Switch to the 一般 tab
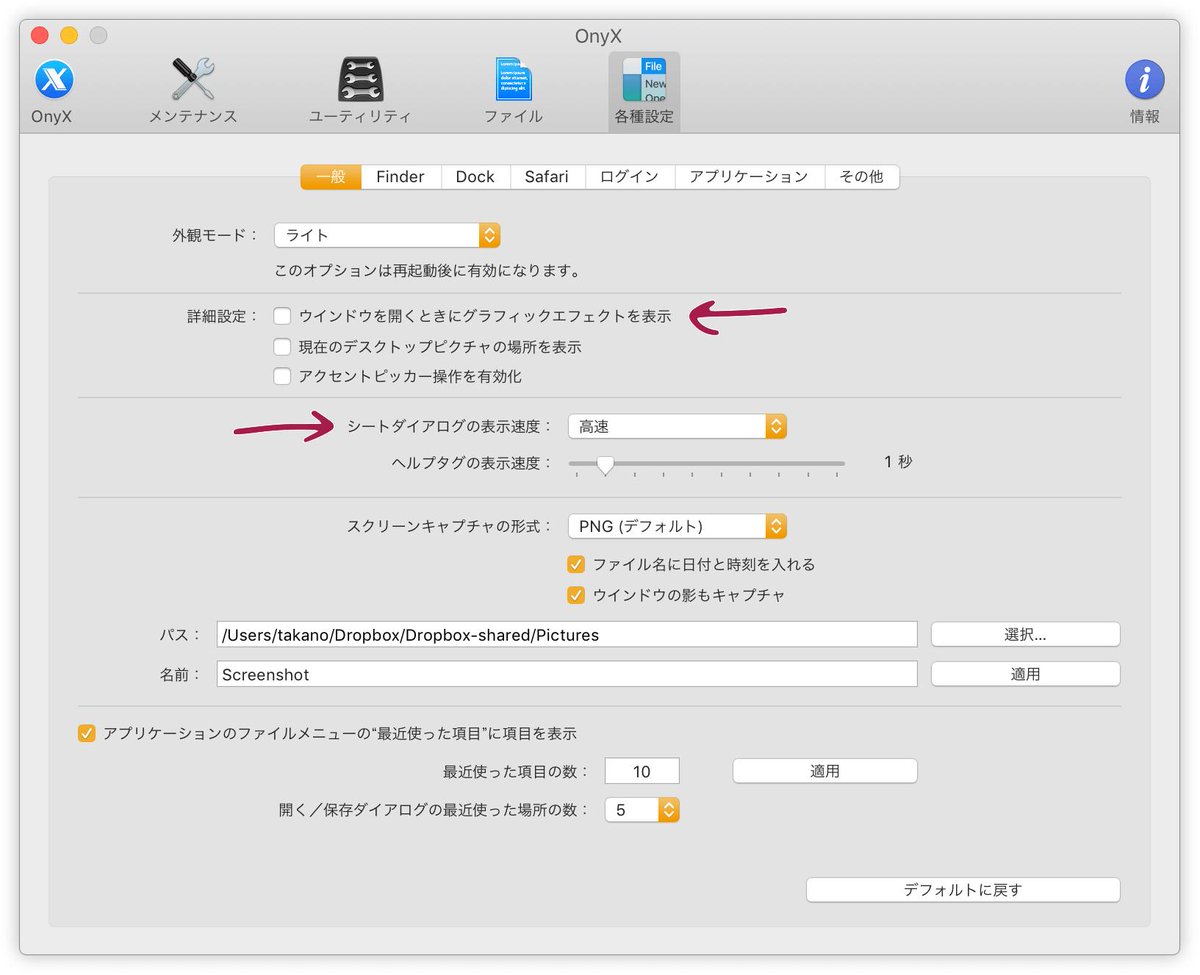This screenshot has width=1200, height=975. pyautogui.click(x=331, y=177)
